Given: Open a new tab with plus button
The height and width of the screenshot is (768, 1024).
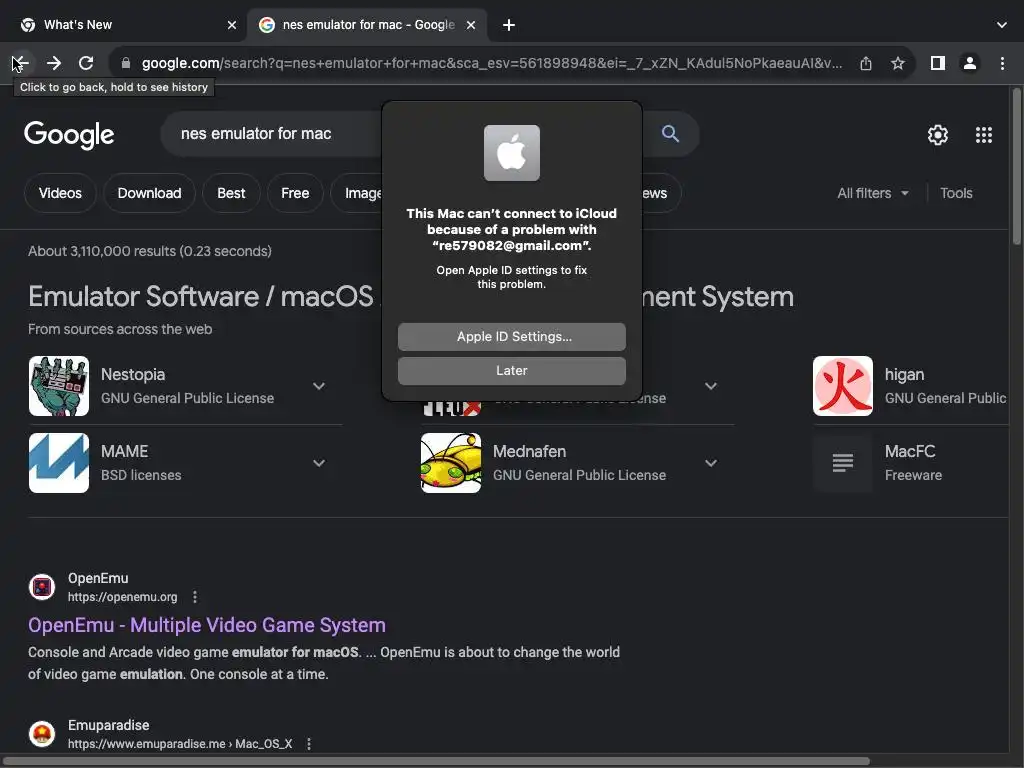Looking at the screenshot, I should (509, 25).
